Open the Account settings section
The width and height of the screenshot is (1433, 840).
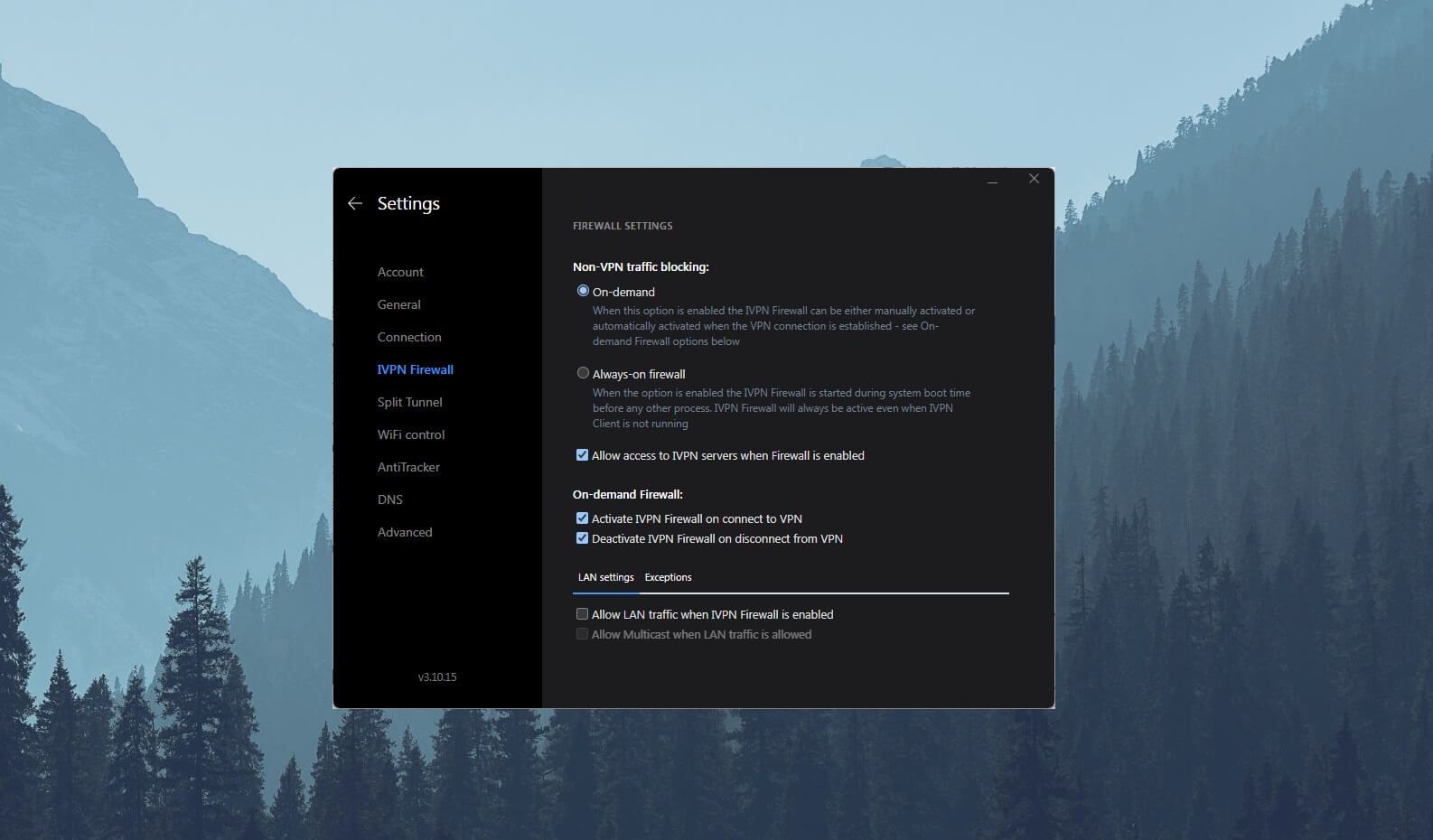[400, 272]
